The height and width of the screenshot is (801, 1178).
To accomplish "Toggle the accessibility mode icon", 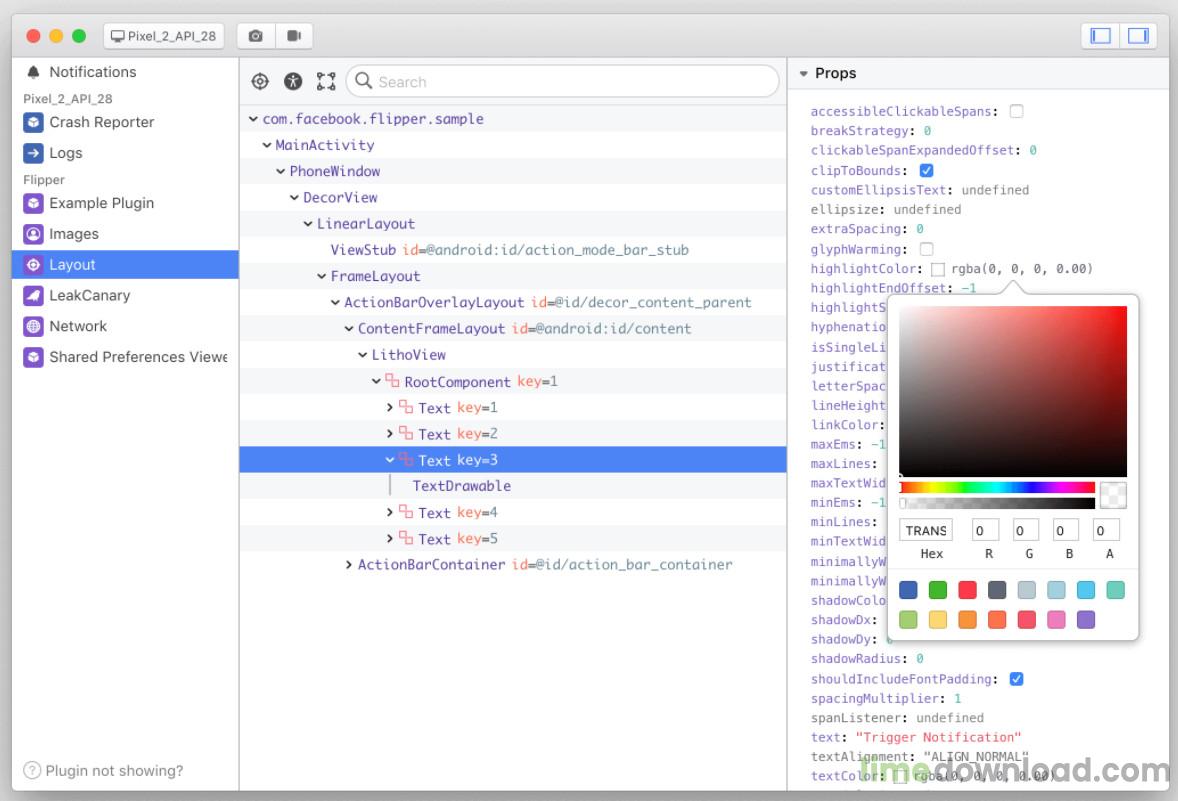I will click(x=293, y=82).
